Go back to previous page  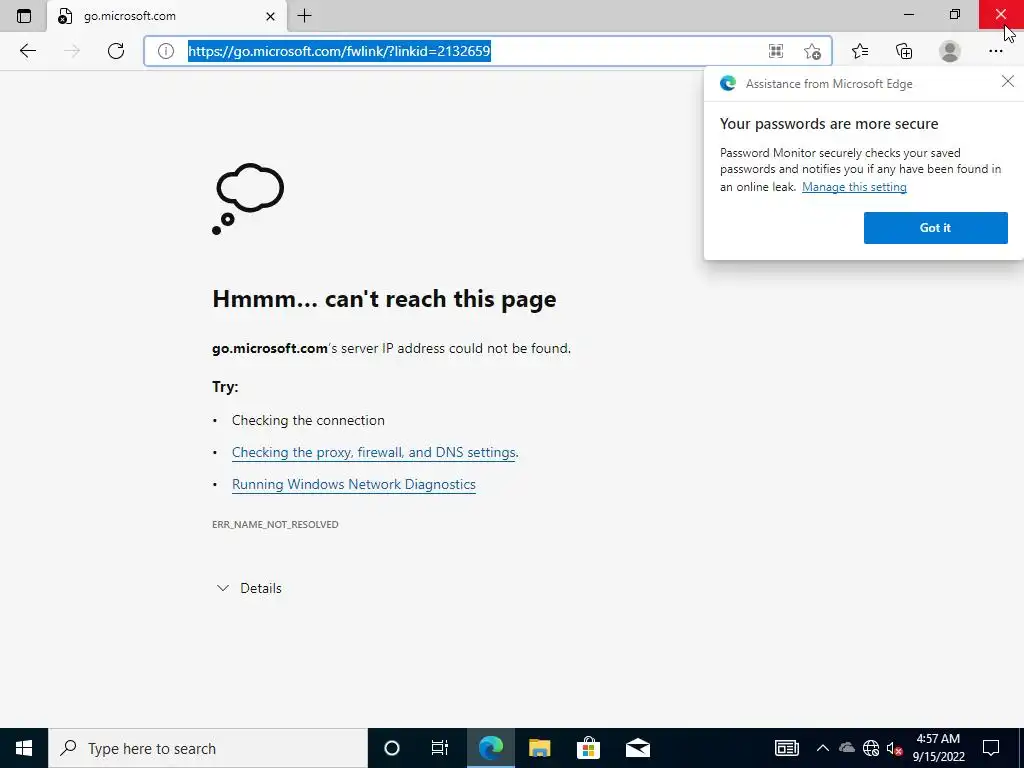27,51
